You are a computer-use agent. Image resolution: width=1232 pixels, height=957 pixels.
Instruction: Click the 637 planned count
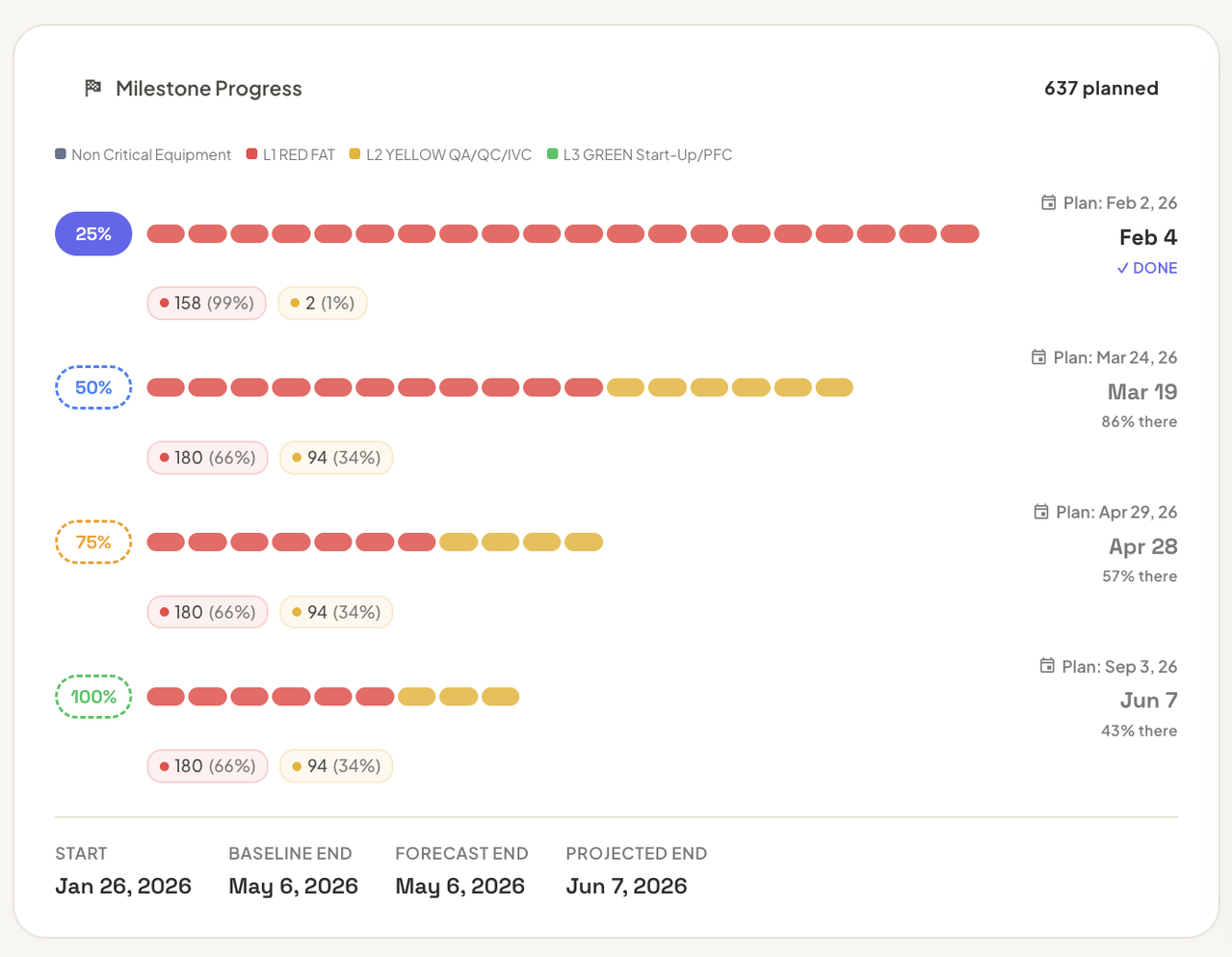(1101, 88)
